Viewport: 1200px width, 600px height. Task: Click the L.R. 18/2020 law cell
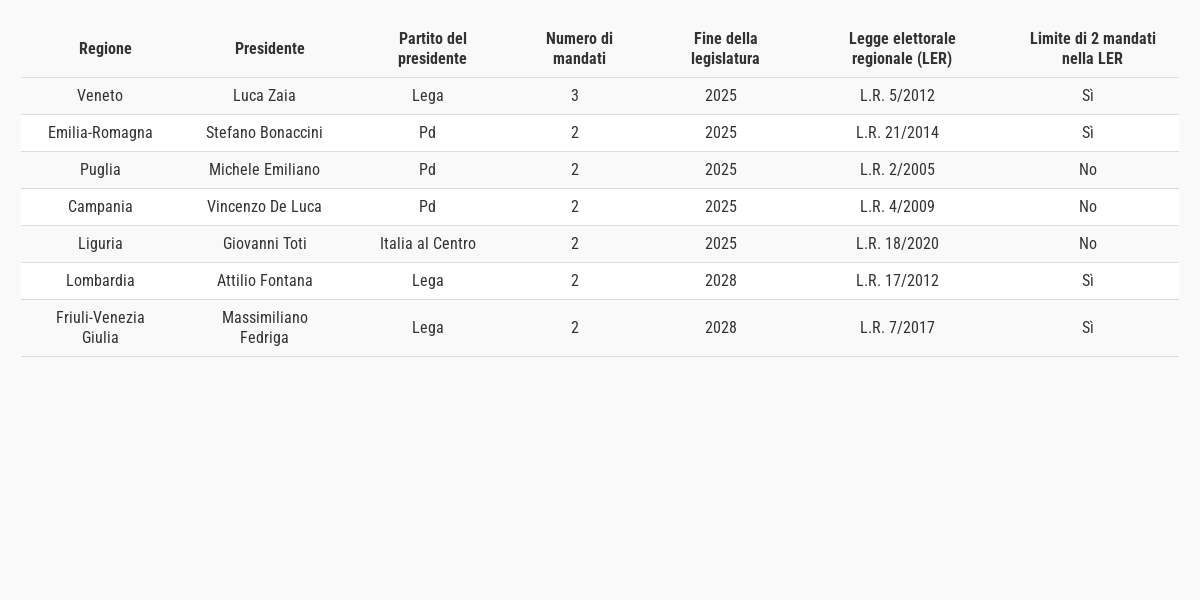[x=897, y=244]
